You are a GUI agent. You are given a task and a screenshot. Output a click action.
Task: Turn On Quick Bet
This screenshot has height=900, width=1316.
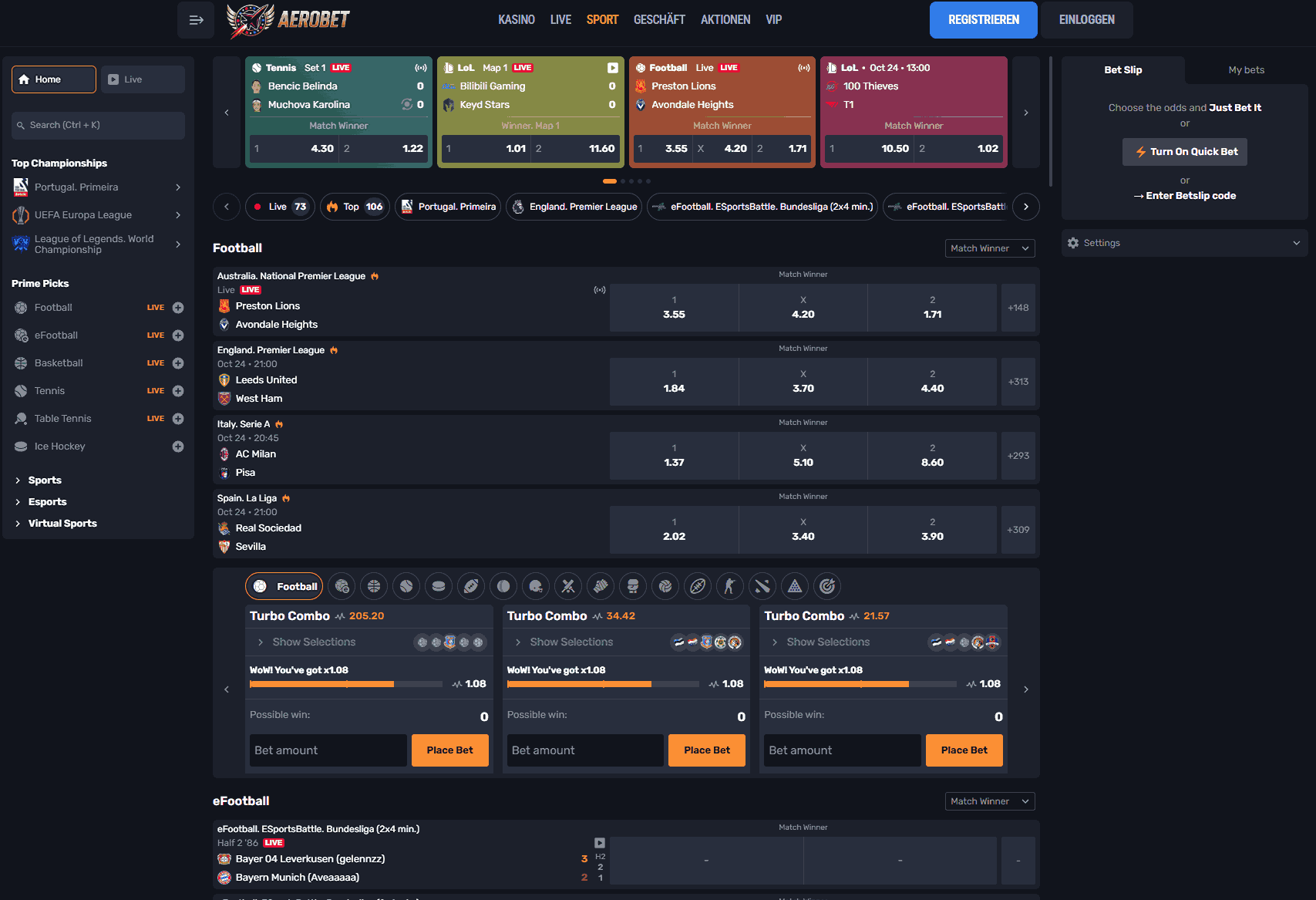tap(1184, 152)
